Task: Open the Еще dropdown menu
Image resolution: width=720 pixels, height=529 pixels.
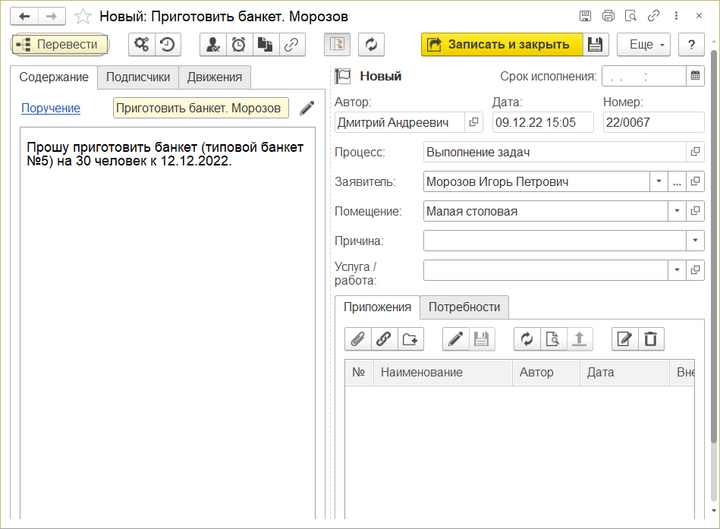Action: pos(643,45)
